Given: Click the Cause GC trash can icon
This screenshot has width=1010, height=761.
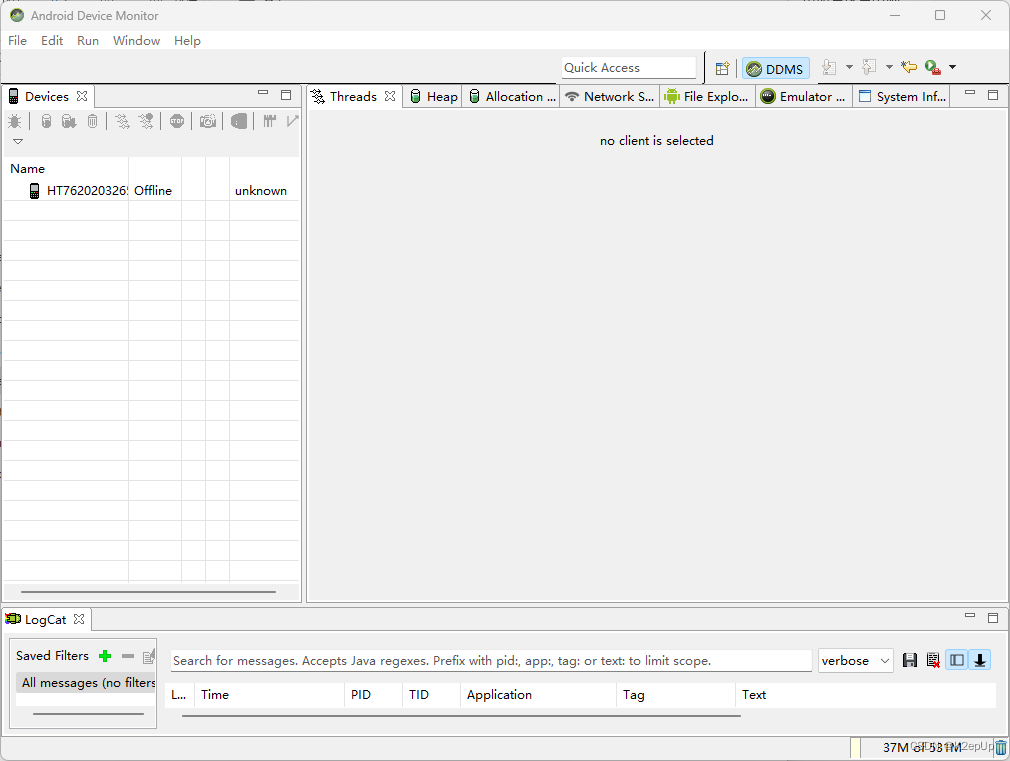Looking at the screenshot, I should pyautogui.click(x=93, y=121).
